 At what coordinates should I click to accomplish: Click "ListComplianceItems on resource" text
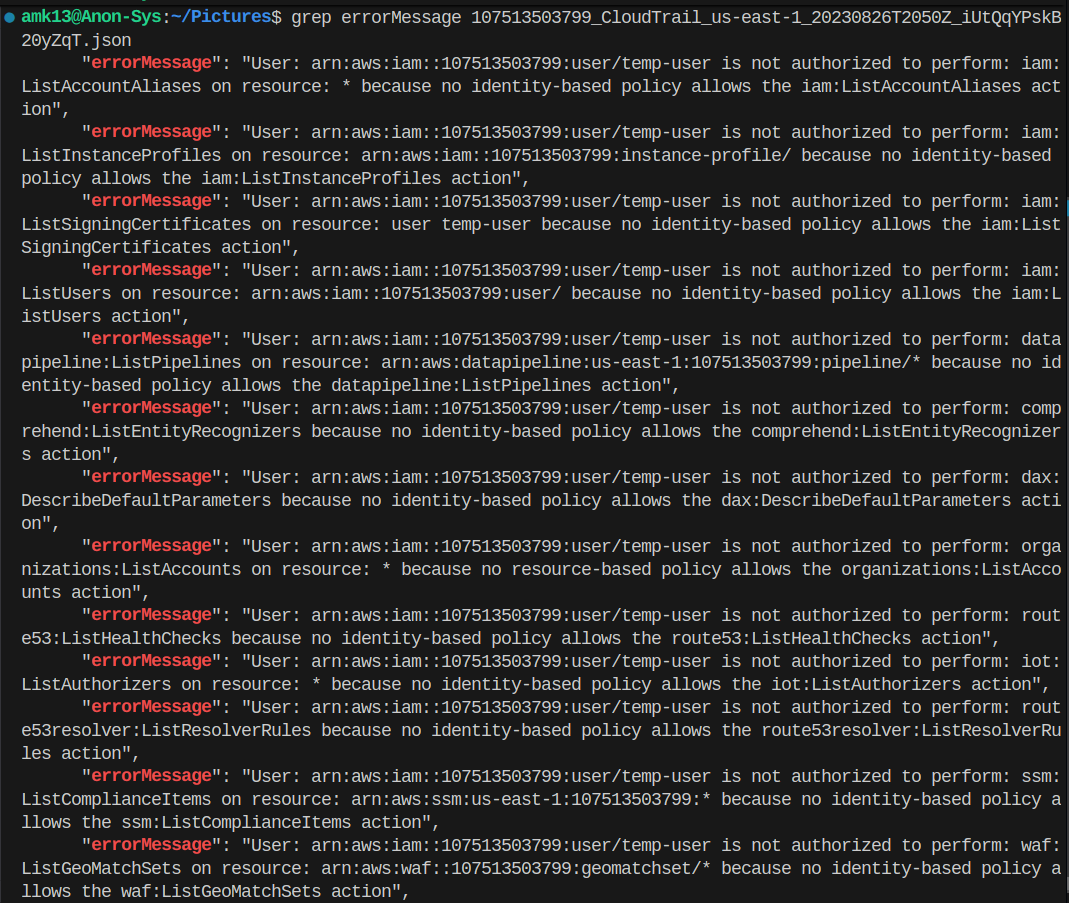[176, 799]
